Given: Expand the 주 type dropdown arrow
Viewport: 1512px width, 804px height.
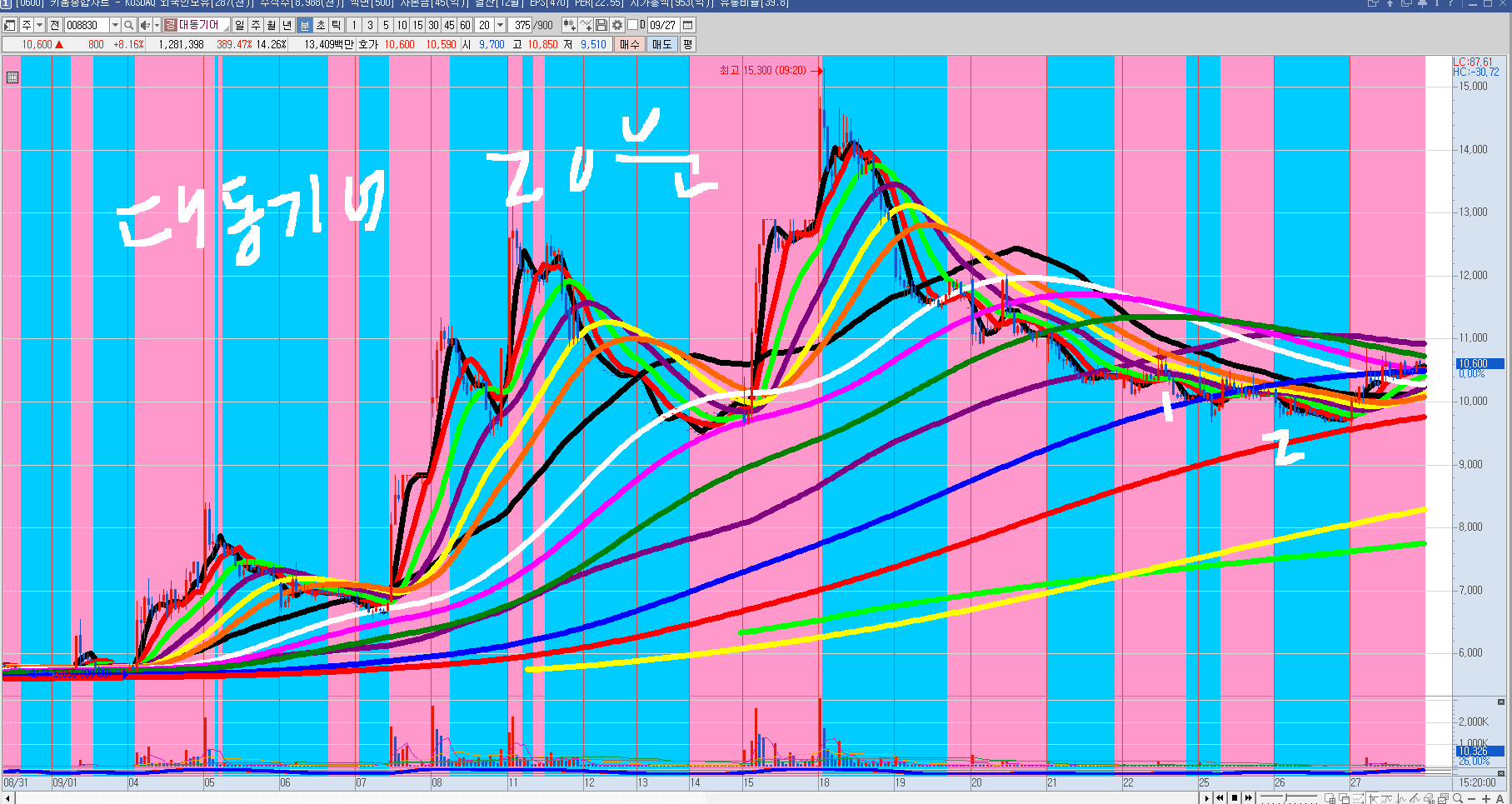Looking at the screenshot, I should 39,25.
